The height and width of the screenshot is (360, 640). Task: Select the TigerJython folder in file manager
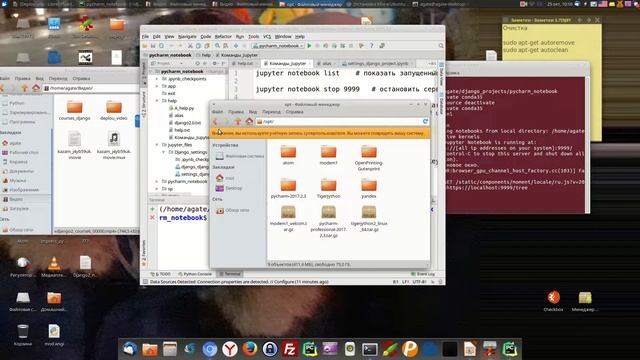328,188
